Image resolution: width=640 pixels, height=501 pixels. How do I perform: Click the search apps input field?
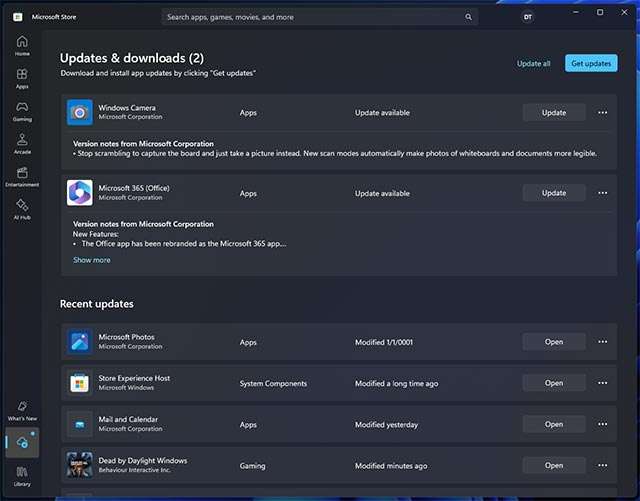[310, 17]
